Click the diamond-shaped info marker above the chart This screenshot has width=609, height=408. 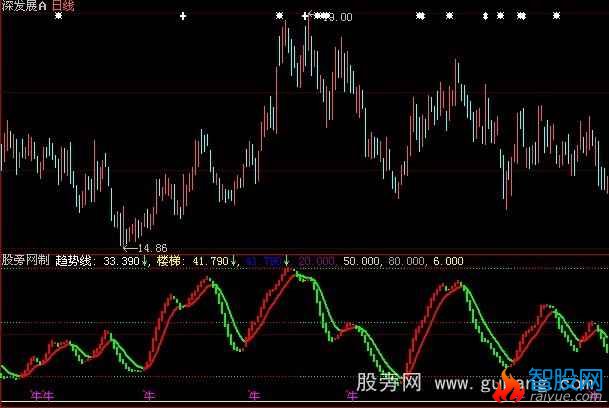[x=485, y=16]
